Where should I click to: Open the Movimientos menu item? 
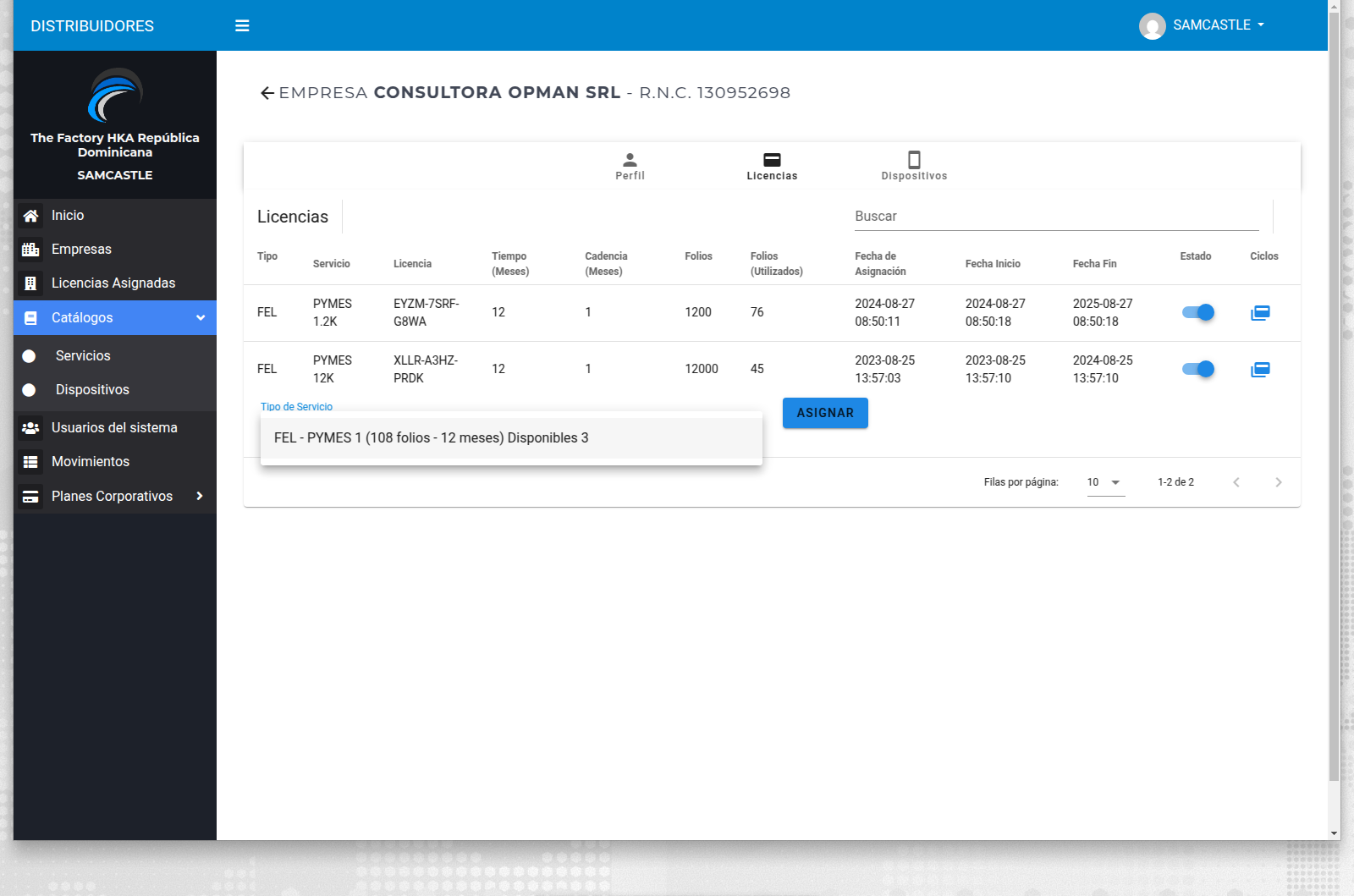(115, 462)
